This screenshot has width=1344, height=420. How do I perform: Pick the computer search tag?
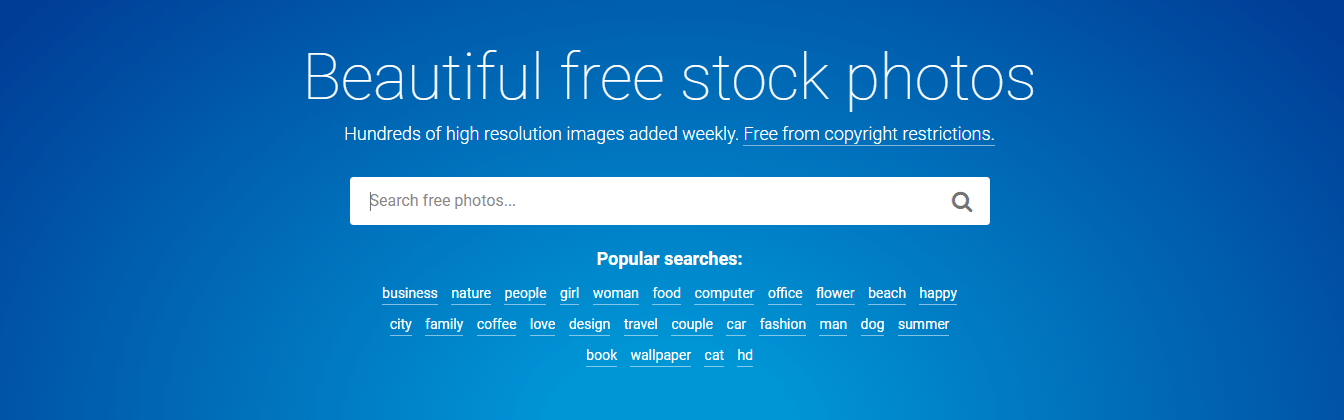(724, 293)
